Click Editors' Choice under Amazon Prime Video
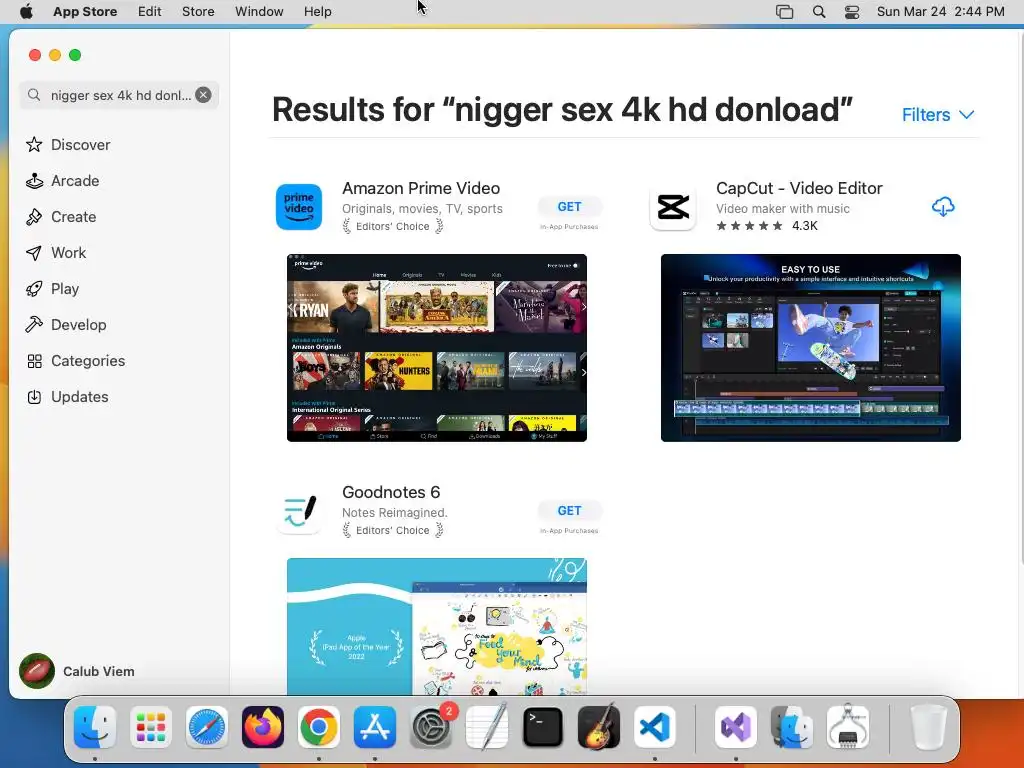 tap(392, 226)
